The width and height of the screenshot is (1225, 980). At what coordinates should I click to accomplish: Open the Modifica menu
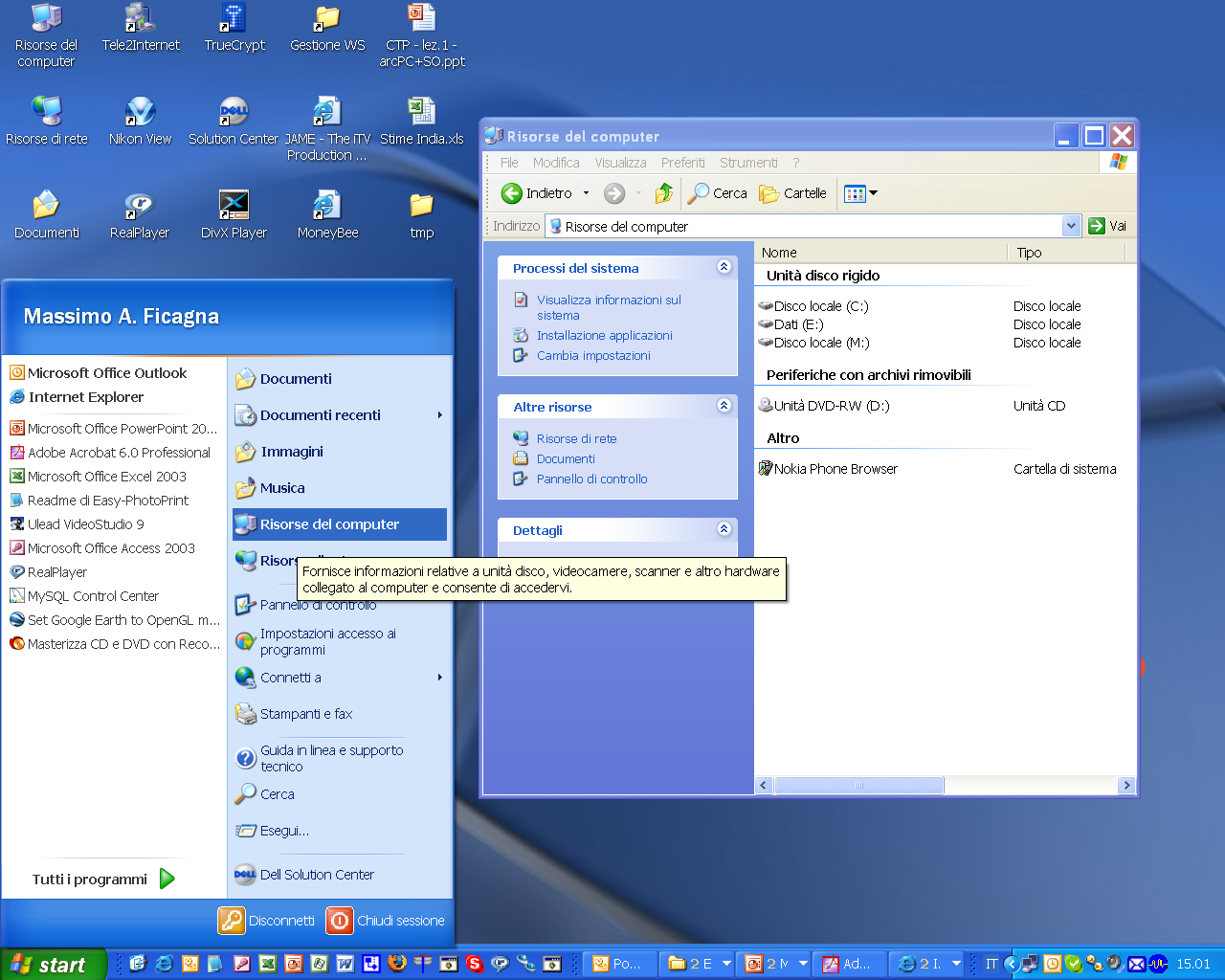pos(556,163)
